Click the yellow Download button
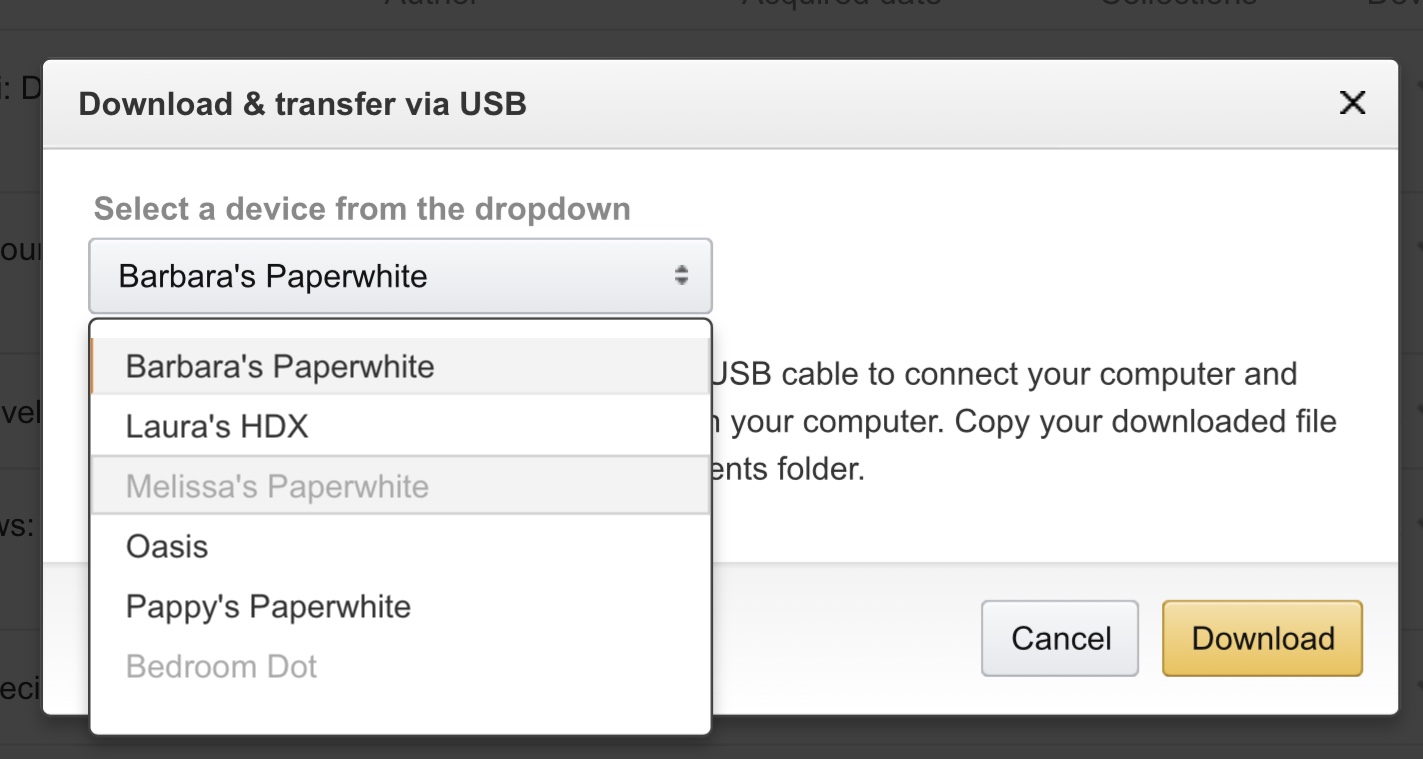The height and width of the screenshot is (759, 1423). pyautogui.click(x=1262, y=639)
